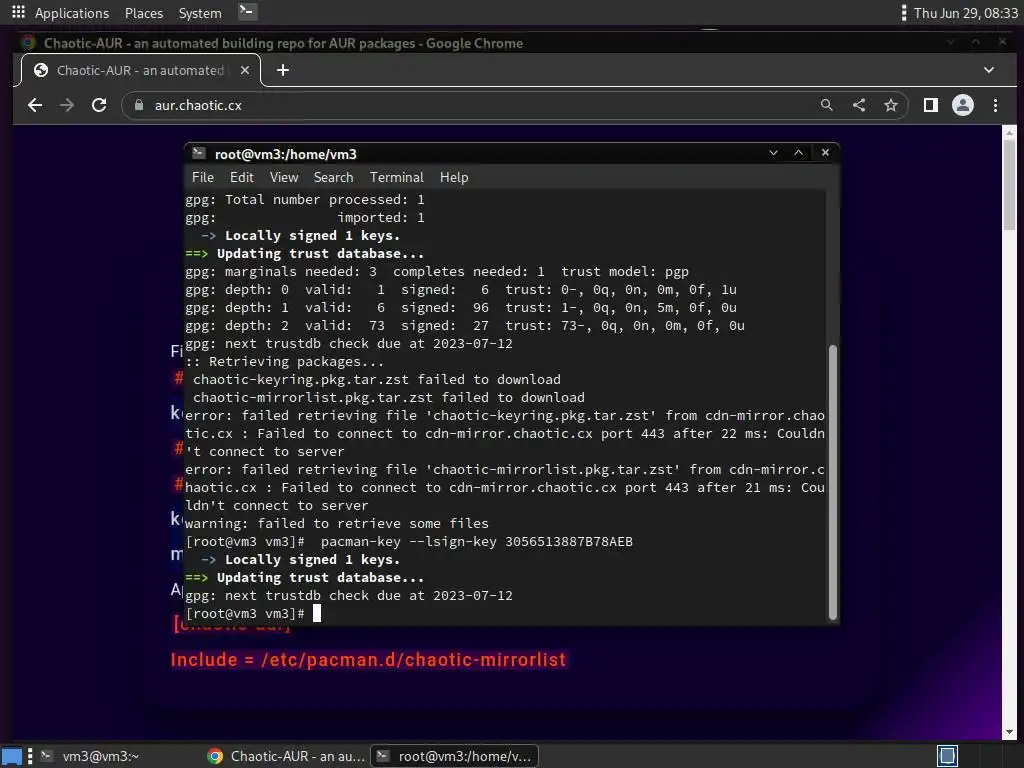This screenshot has width=1024, height=768.
Task: Click the top panel handle beside the clock
Action: coord(903,13)
